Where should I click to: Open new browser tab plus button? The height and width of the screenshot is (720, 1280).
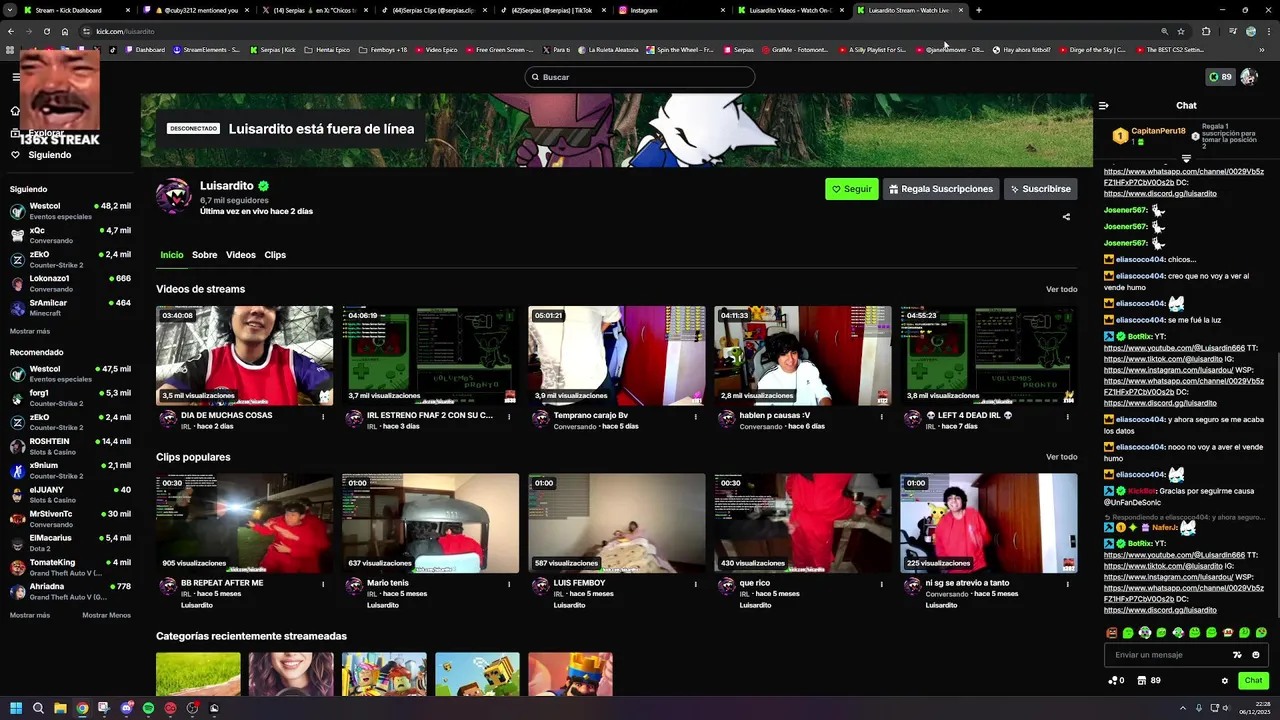(978, 10)
